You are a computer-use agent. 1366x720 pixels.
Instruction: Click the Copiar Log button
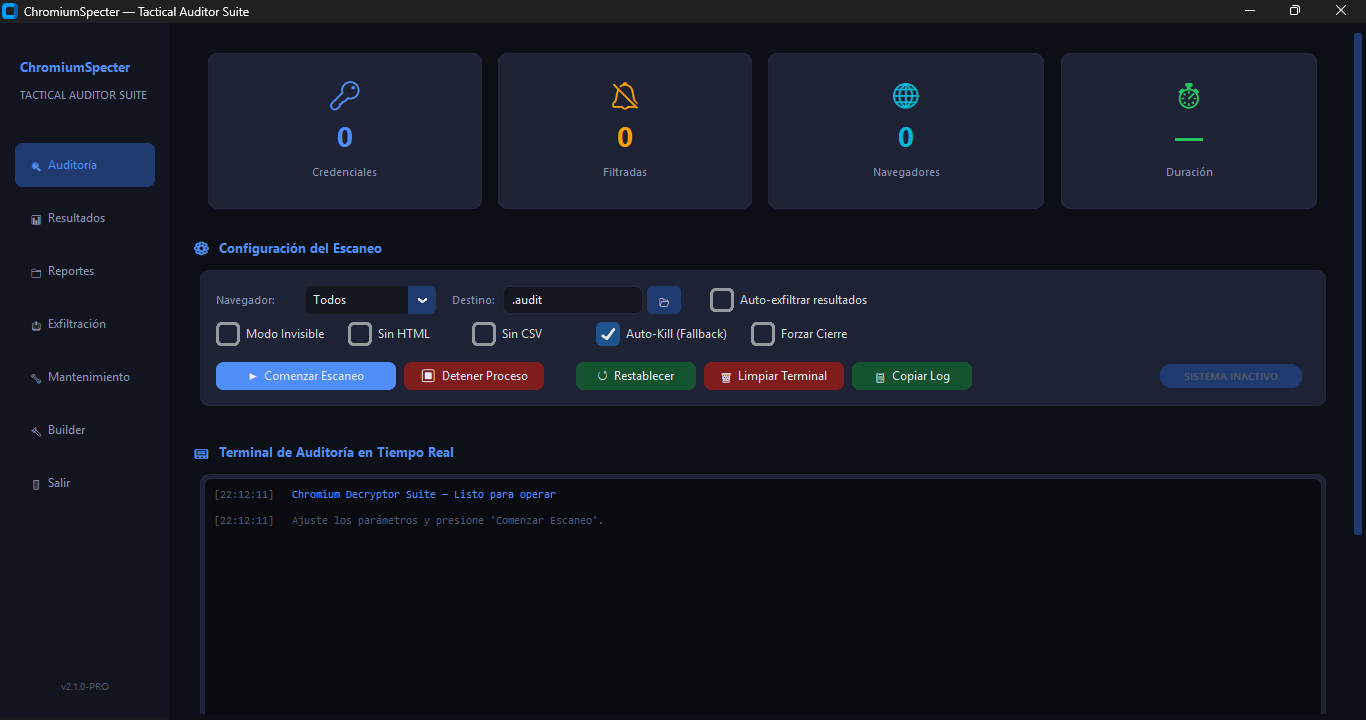click(x=912, y=376)
